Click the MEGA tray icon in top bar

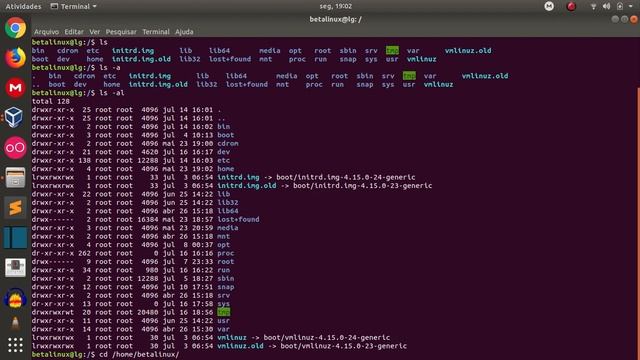point(549,6)
